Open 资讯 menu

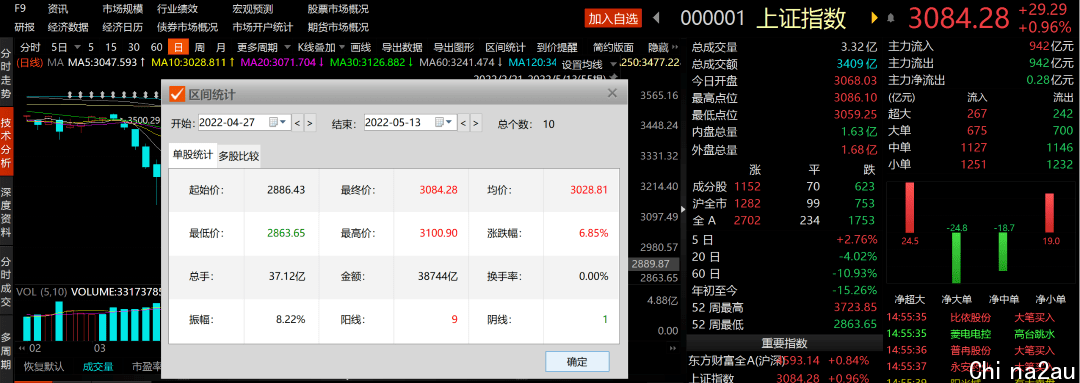pyautogui.click(x=58, y=9)
